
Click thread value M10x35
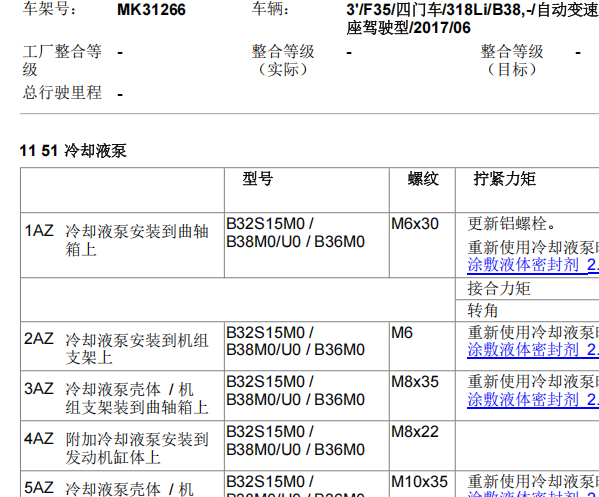419,482
